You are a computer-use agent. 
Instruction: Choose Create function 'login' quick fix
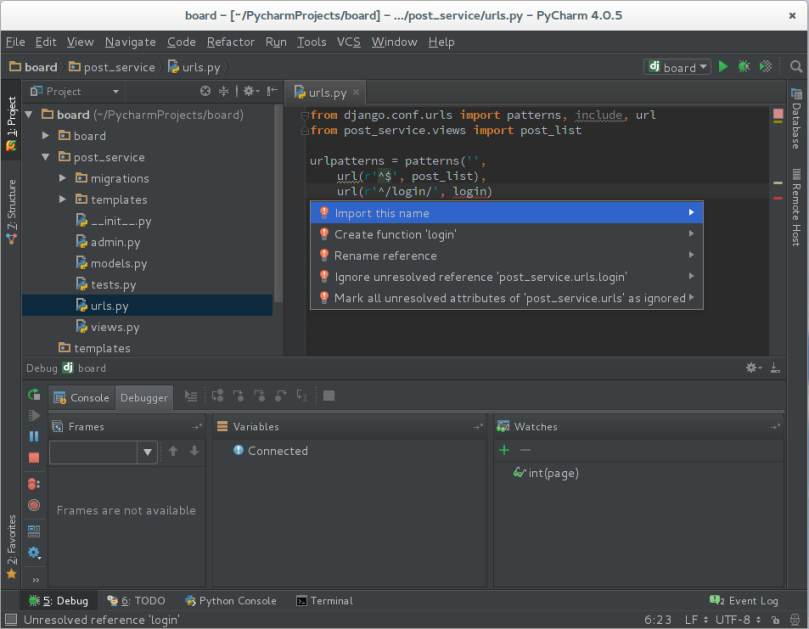pyautogui.click(x=507, y=234)
